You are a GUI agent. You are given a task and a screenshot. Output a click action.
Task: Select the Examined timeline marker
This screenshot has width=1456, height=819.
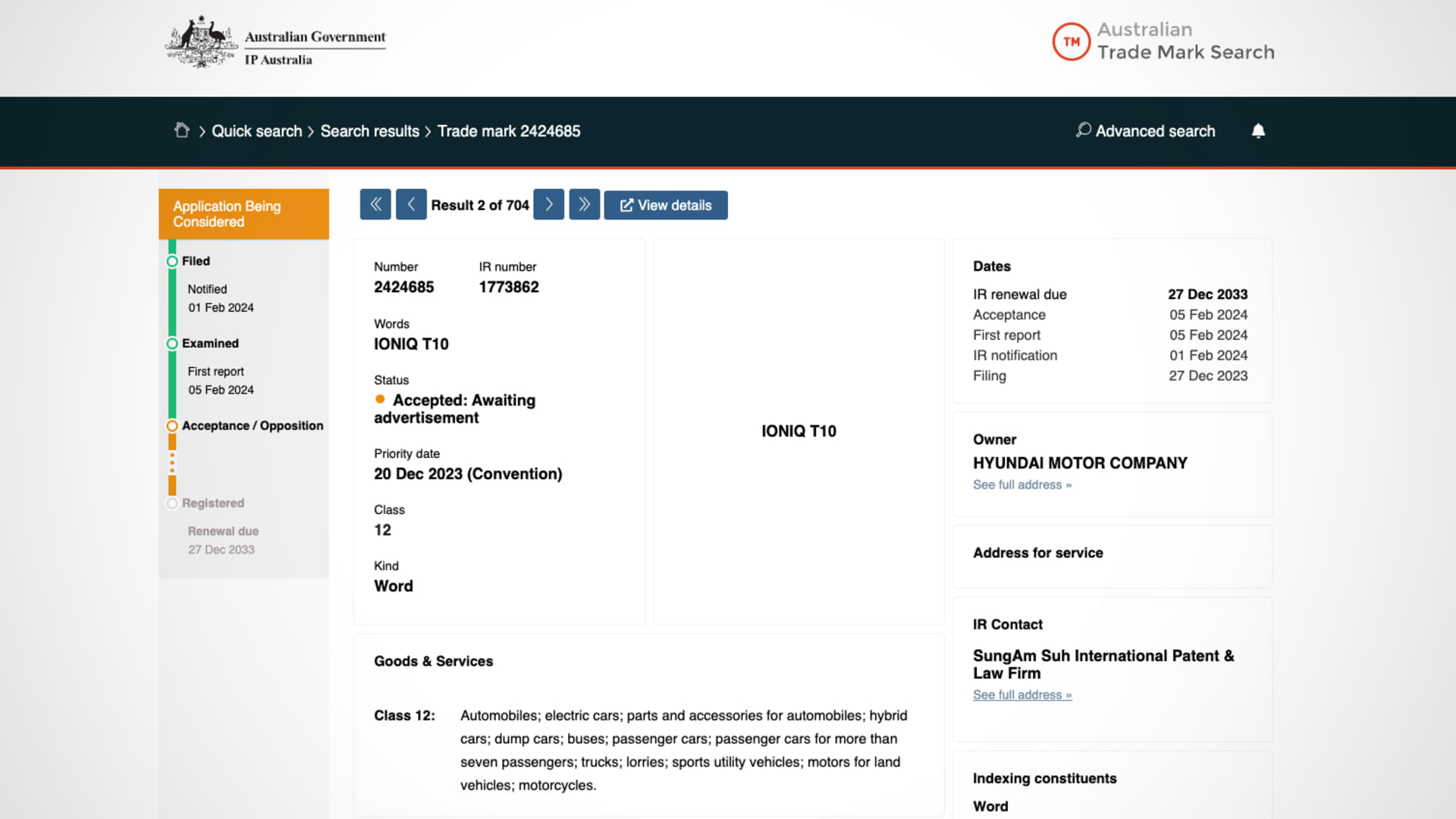coord(172,344)
